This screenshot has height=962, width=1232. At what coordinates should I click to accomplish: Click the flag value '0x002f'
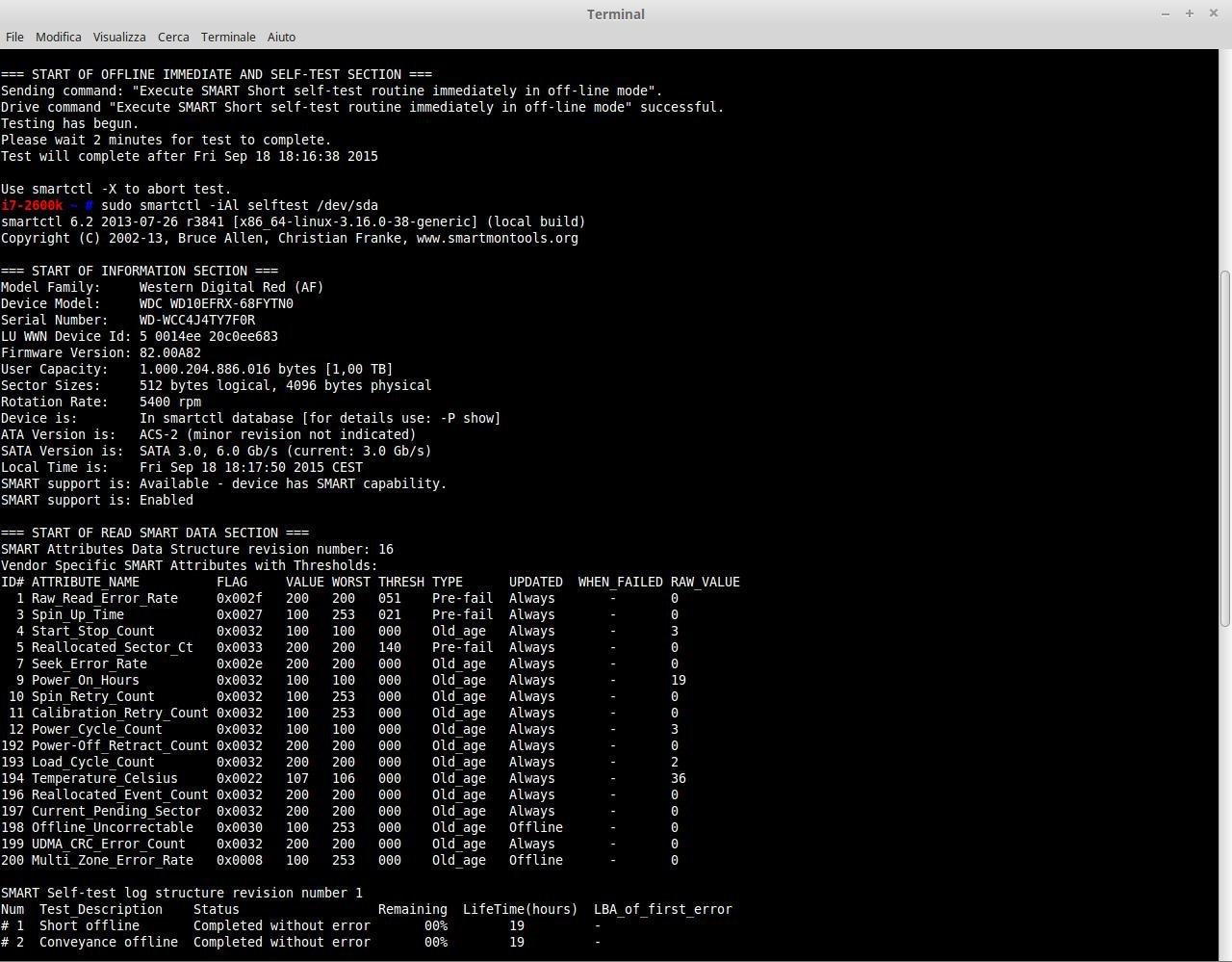[240, 598]
